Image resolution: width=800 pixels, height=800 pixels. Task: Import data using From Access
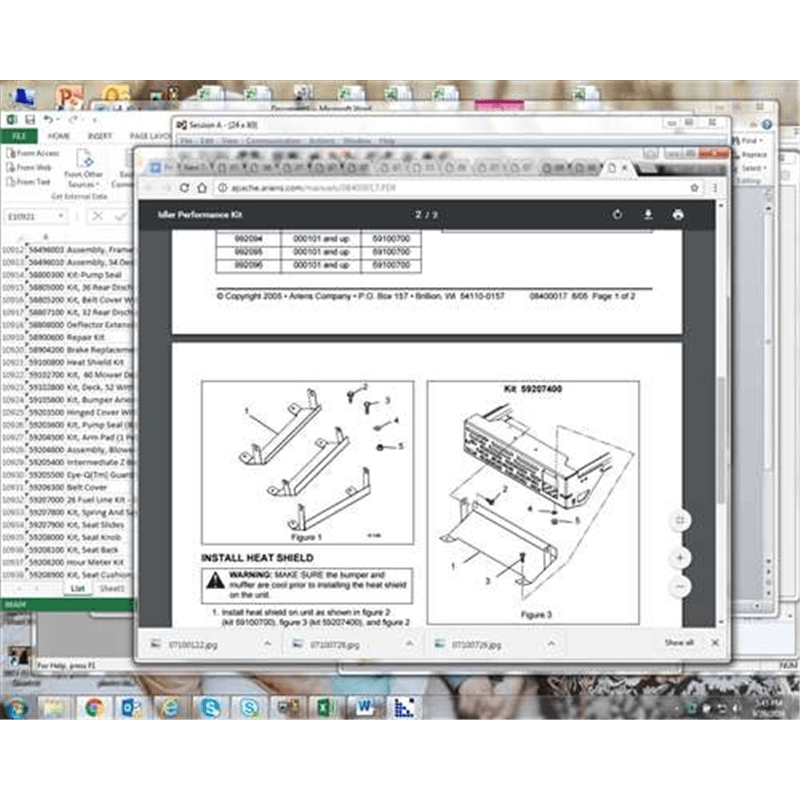click(33, 153)
